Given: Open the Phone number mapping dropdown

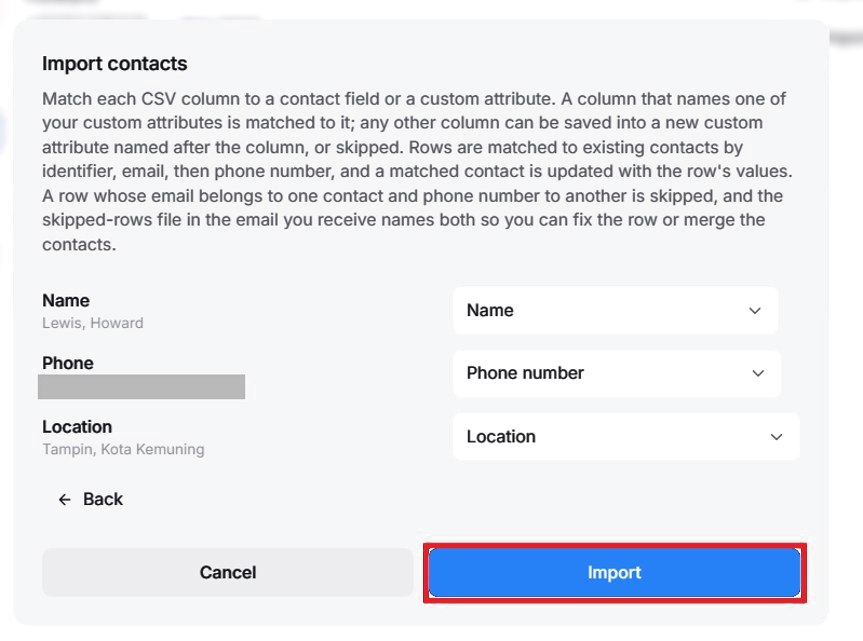Looking at the screenshot, I should tap(617, 373).
